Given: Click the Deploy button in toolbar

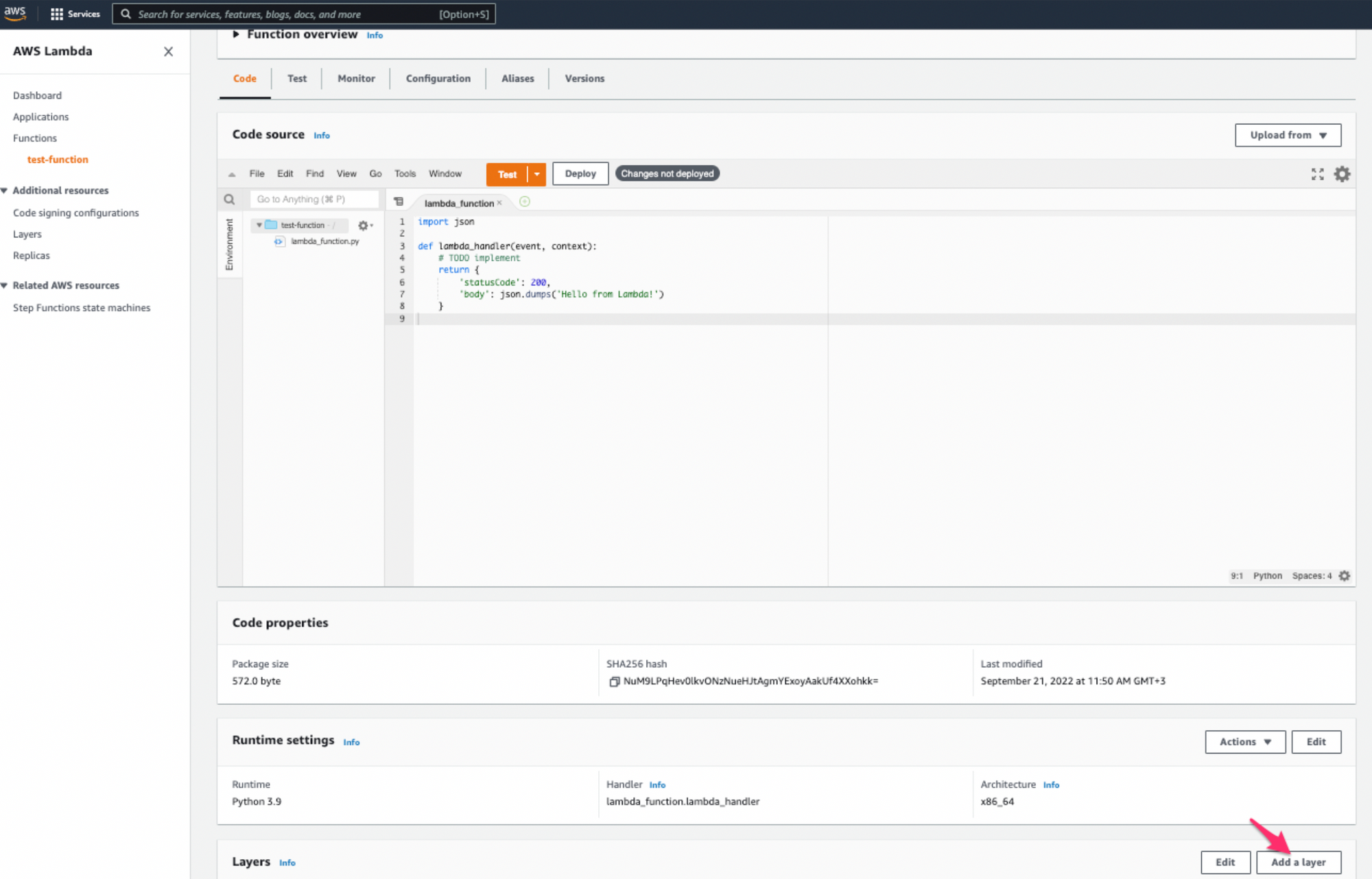Looking at the screenshot, I should click(579, 173).
